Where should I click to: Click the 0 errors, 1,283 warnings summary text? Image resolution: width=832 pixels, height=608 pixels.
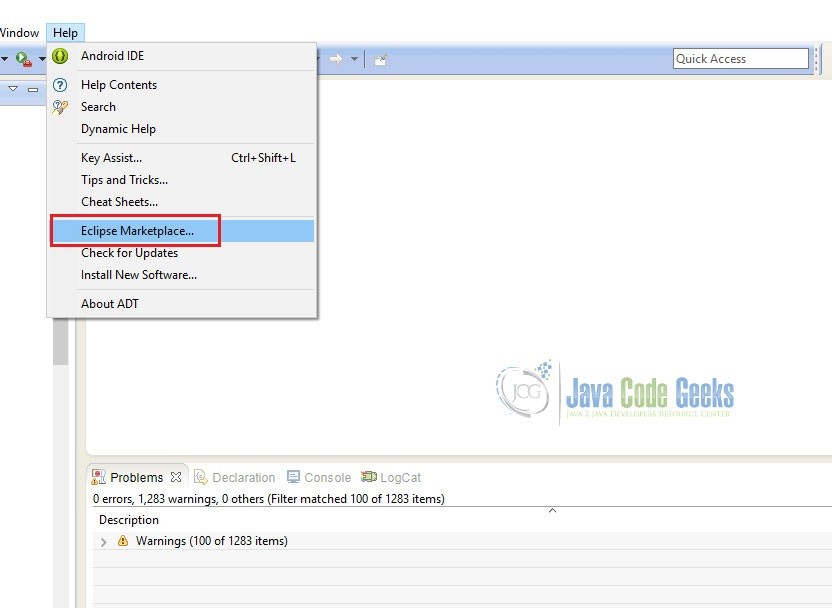click(x=268, y=499)
